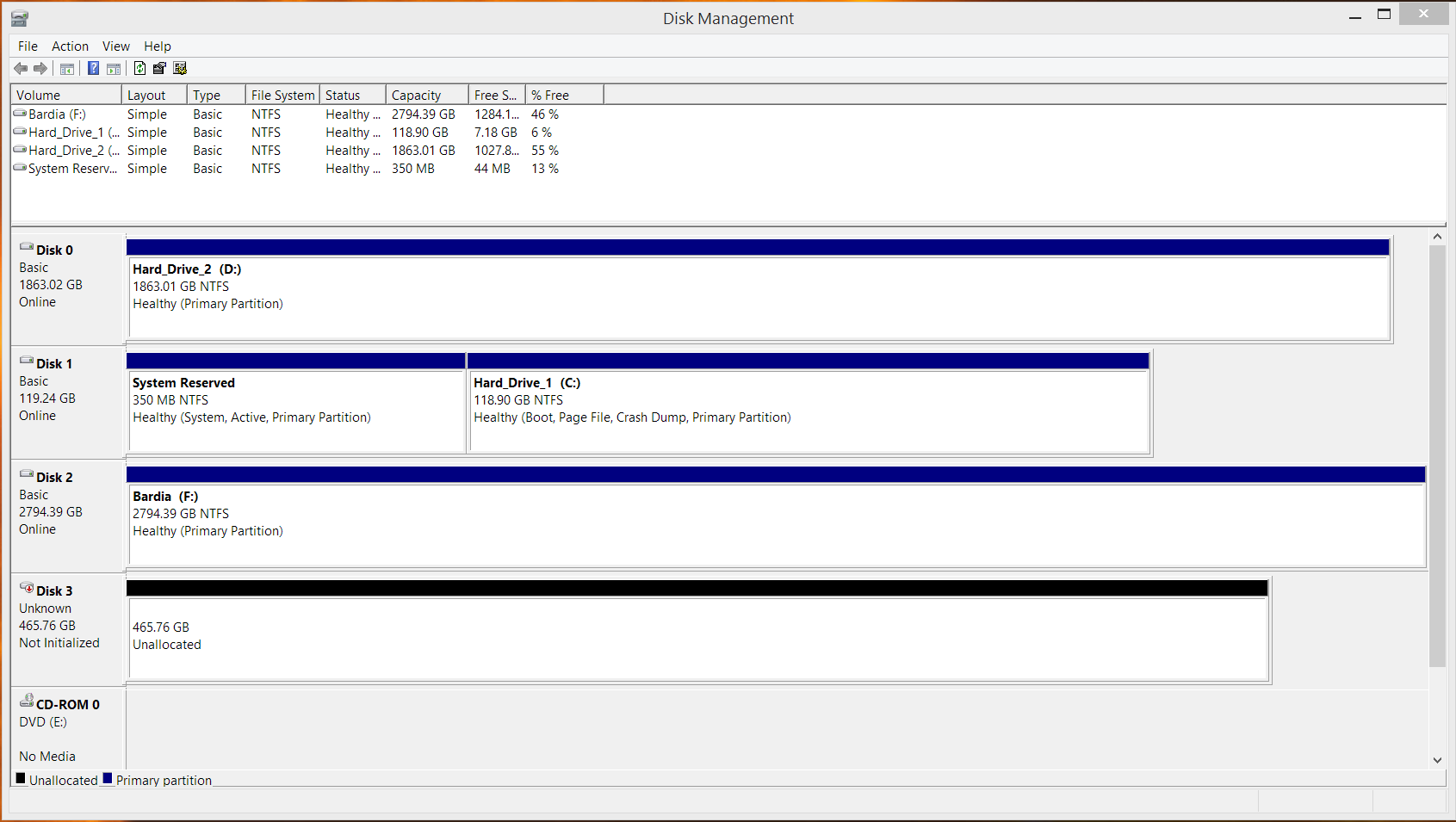Viewport: 1456px width, 822px height.
Task: Minimize the Disk Management window
Action: [x=1355, y=15]
